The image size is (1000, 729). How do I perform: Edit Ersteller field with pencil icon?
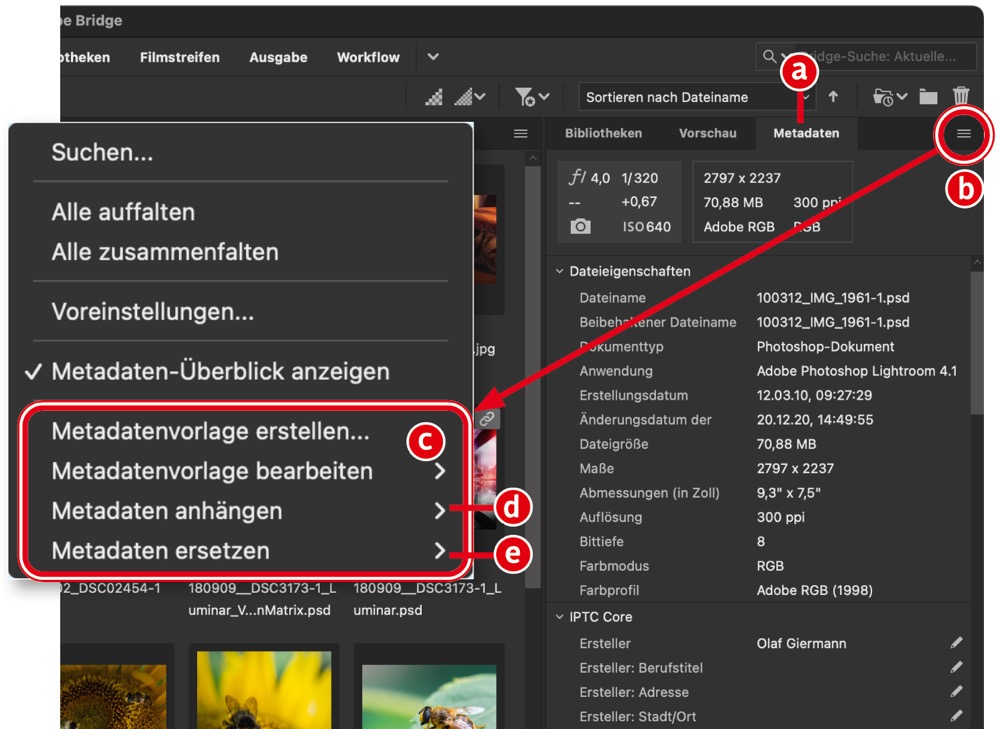(957, 643)
